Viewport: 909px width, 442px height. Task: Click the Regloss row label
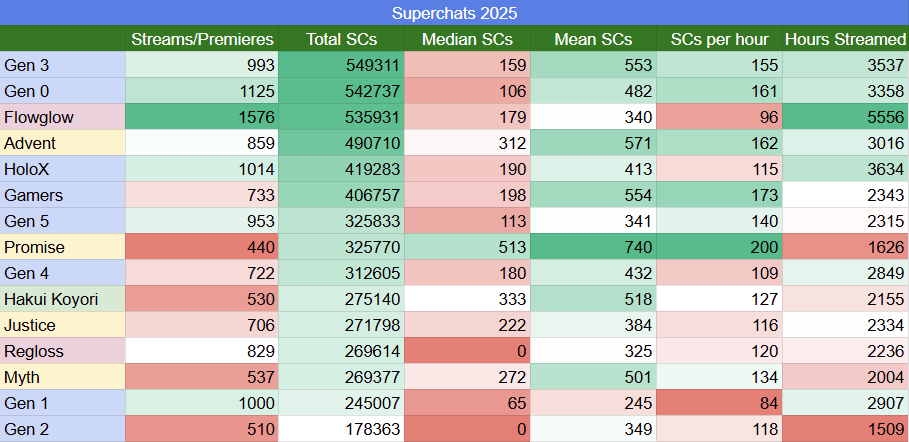click(x=63, y=351)
